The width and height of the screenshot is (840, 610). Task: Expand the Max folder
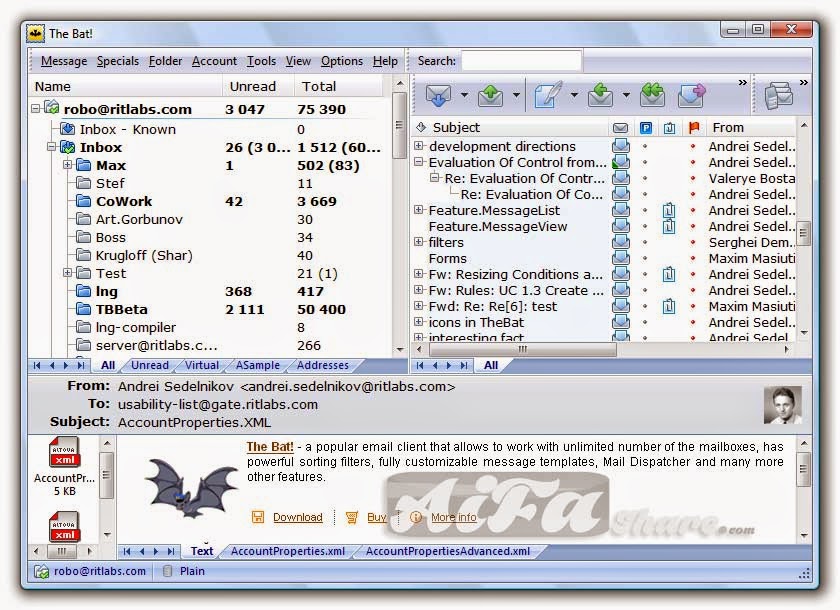[68, 164]
